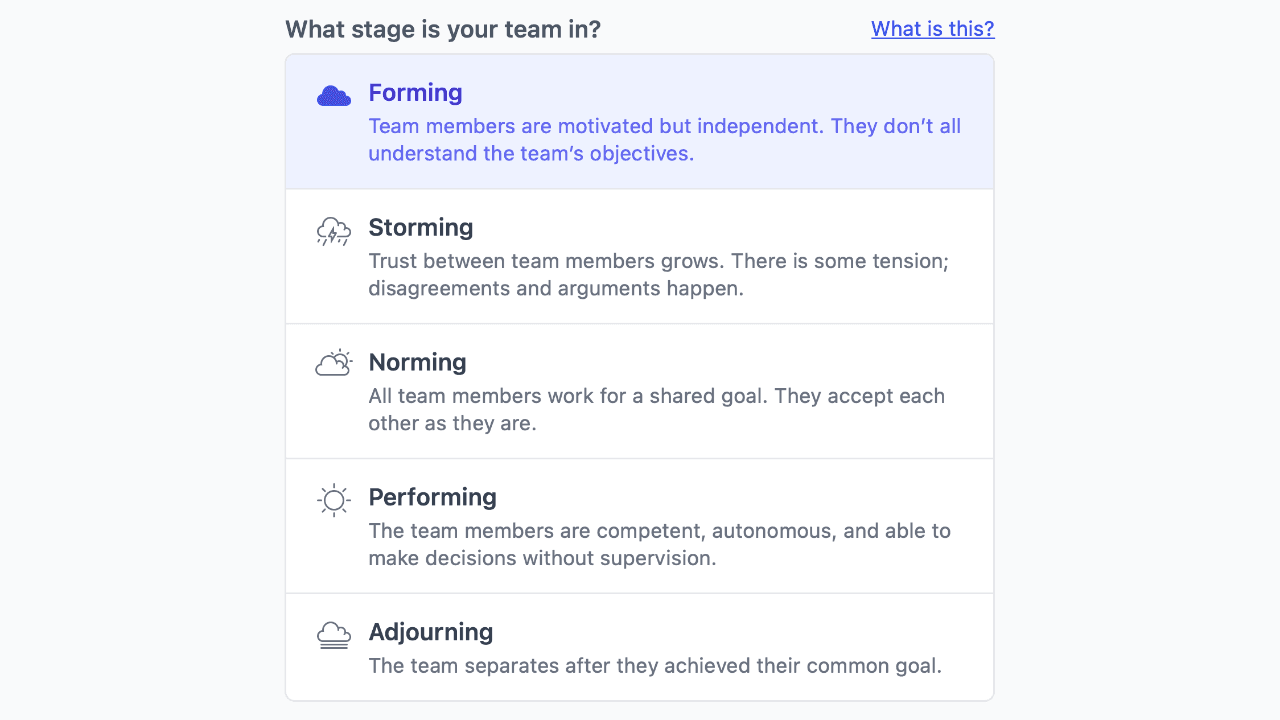Click the cloud icon beside Forming
The height and width of the screenshot is (720, 1280).
(333, 94)
